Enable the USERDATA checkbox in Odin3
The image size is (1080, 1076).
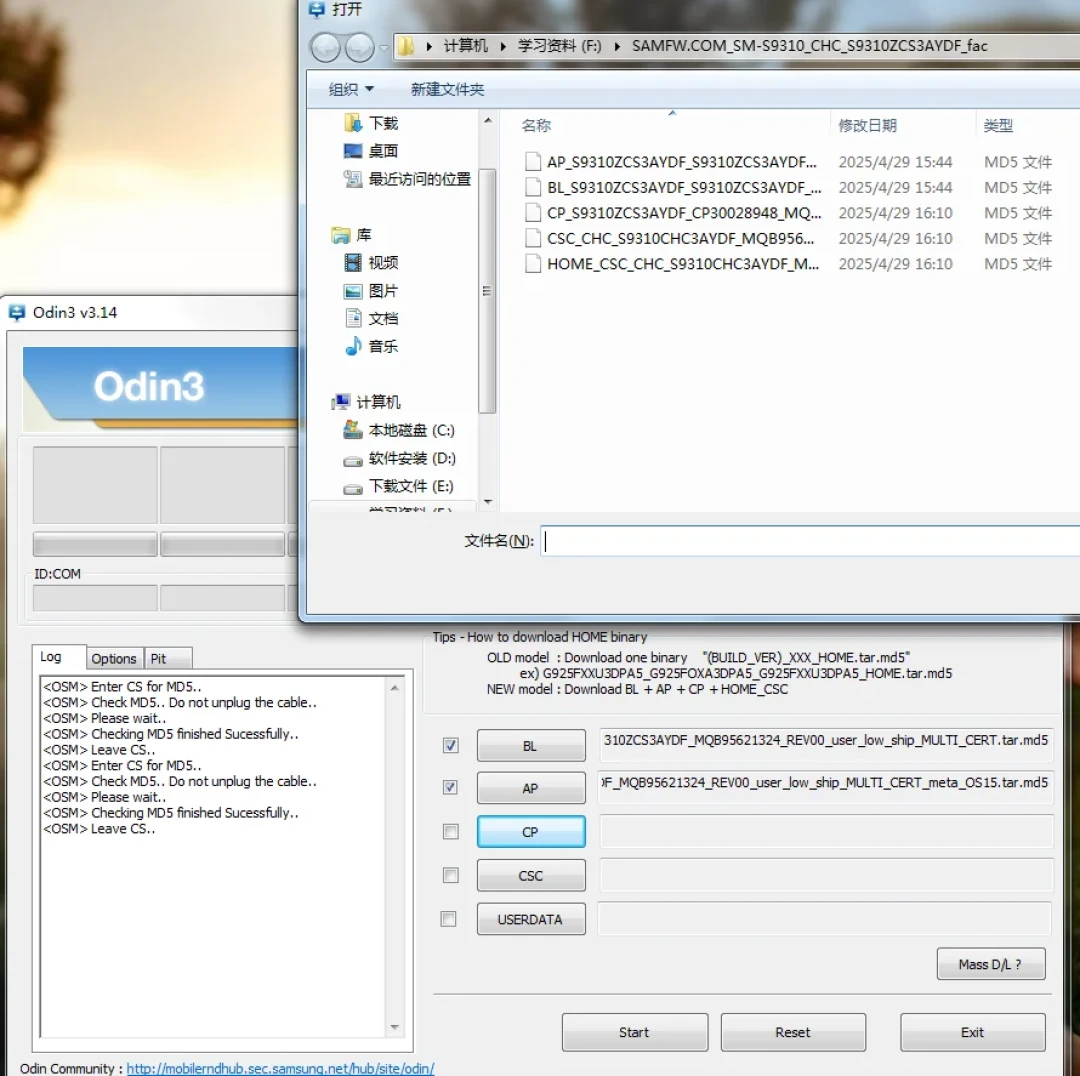(448, 919)
